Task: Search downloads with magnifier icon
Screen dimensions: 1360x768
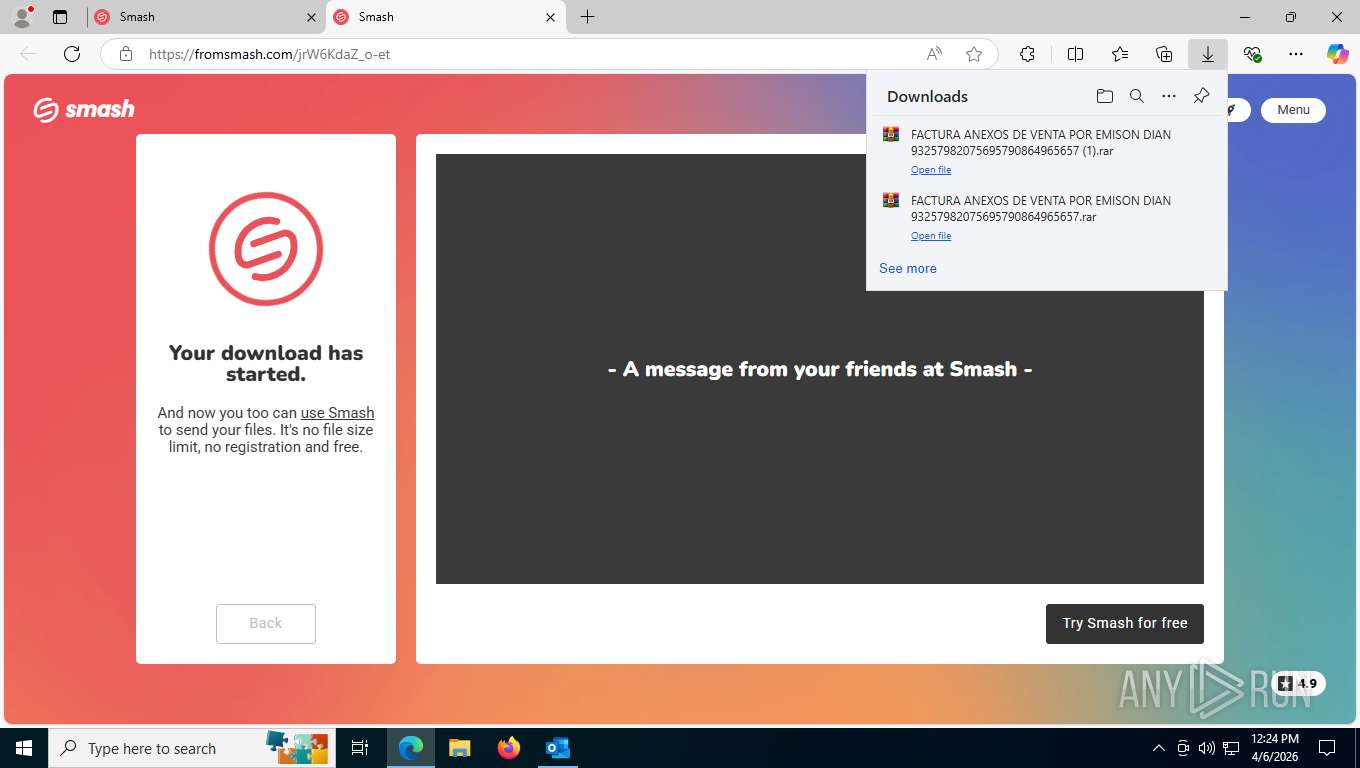Action: (x=1137, y=96)
